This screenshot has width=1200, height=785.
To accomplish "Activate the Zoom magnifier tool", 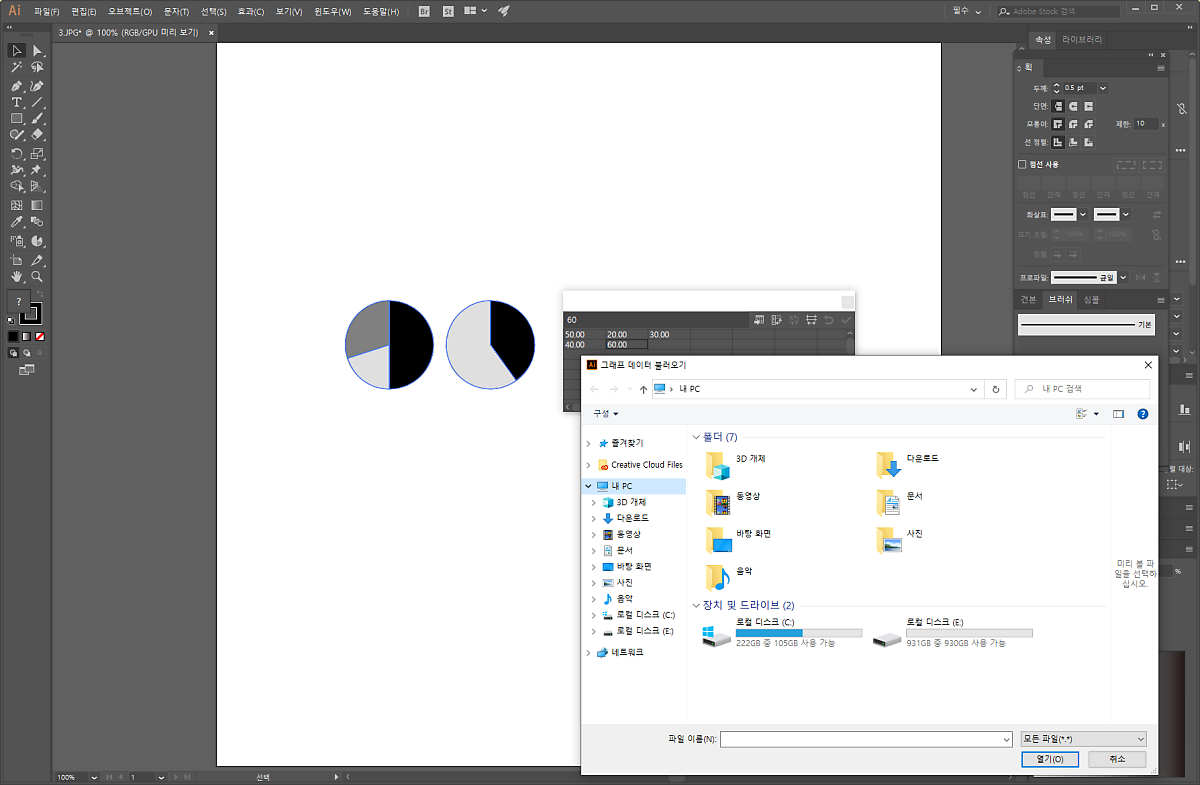I will tap(37, 276).
